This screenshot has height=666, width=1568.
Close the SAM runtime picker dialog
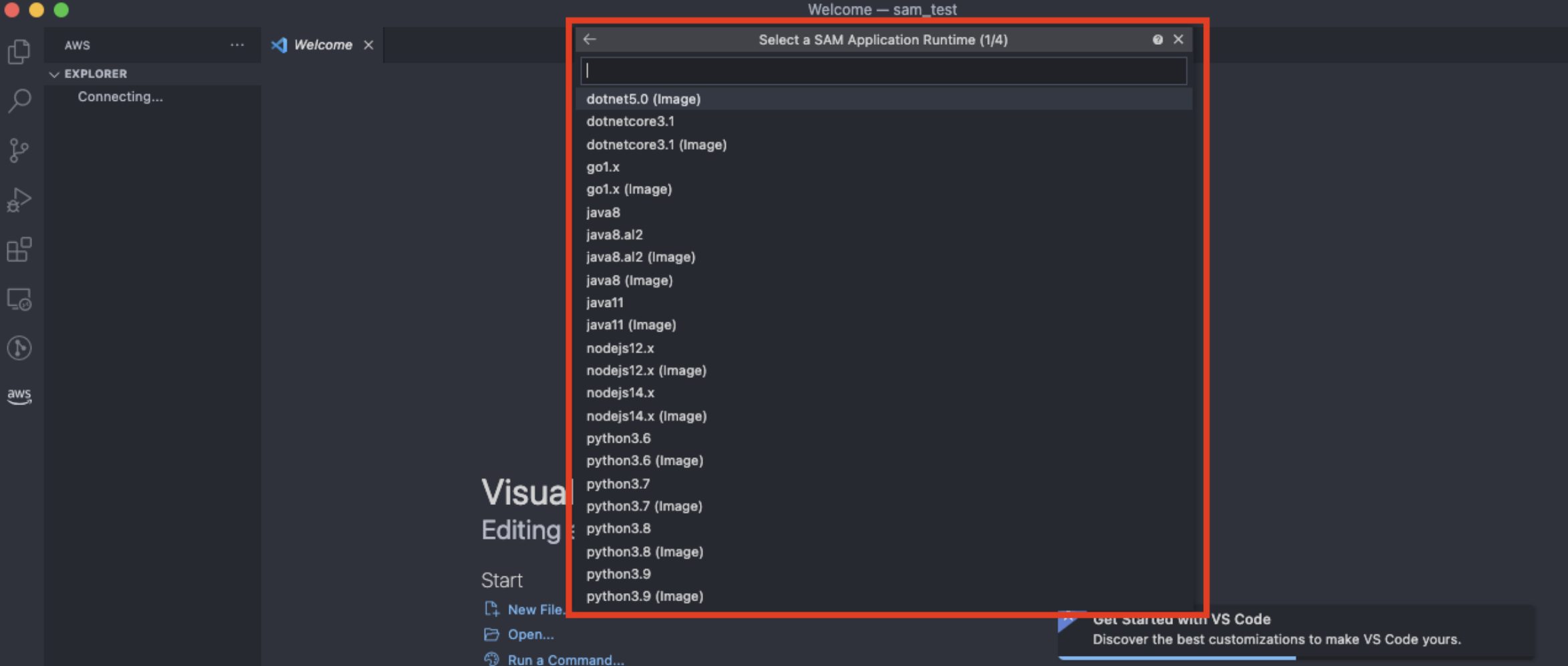click(1178, 39)
